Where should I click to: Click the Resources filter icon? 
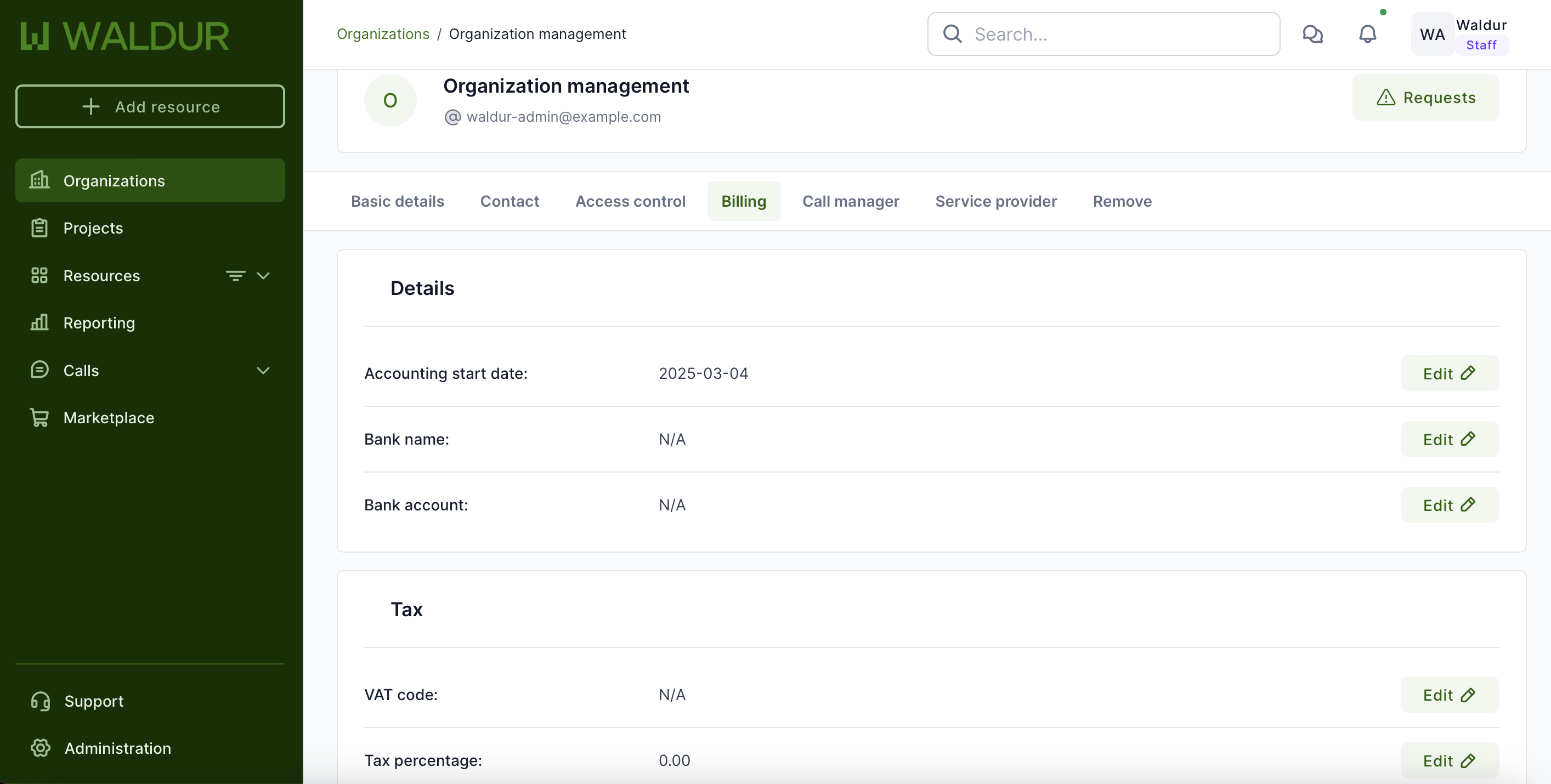(x=235, y=276)
